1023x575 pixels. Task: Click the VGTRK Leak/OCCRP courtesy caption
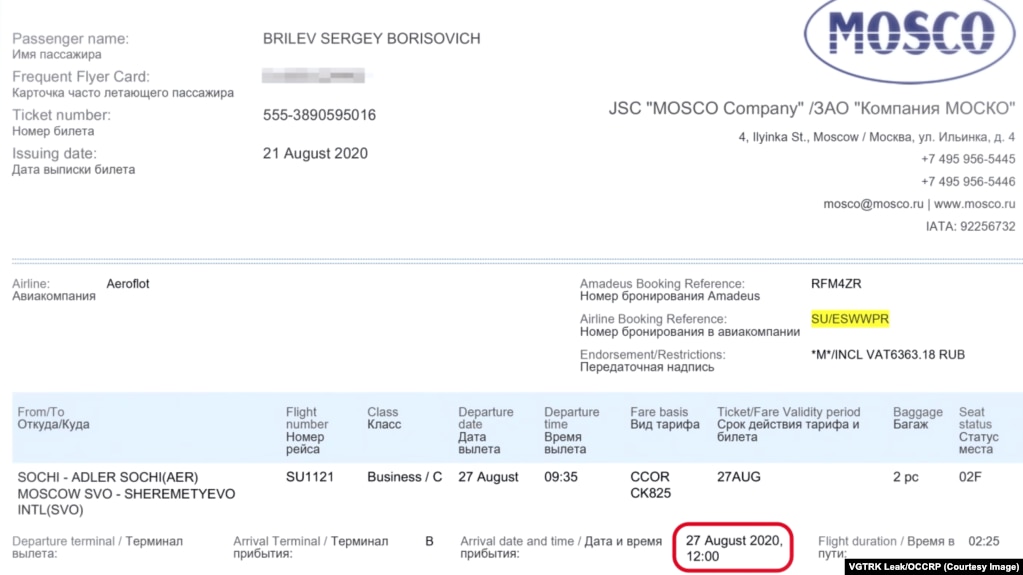pyautogui.click(x=932, y=566)
